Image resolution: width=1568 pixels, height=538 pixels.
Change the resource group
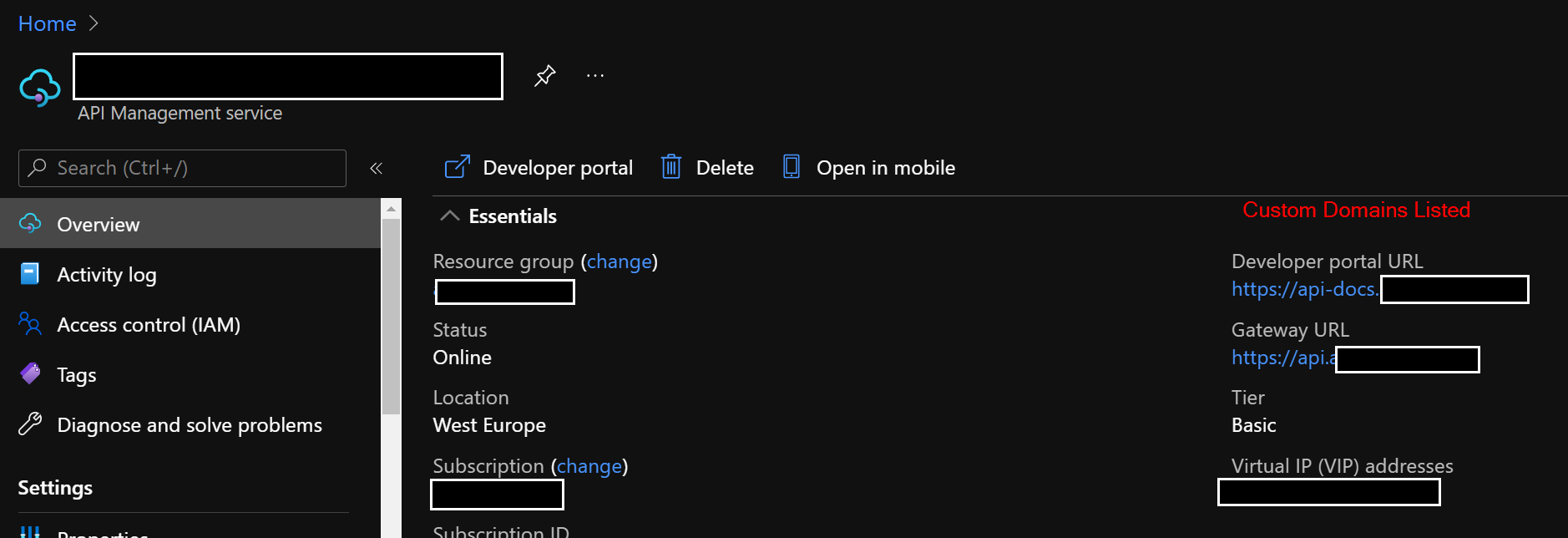(619, 261)
